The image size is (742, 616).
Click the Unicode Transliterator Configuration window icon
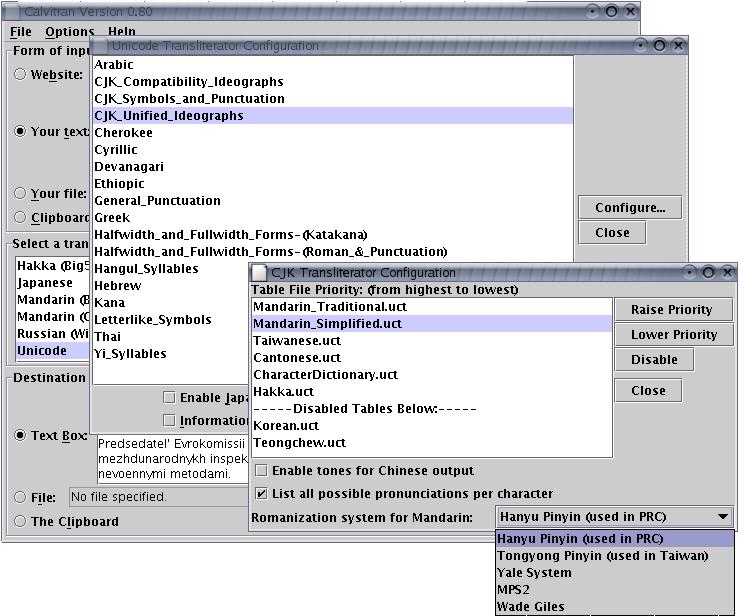click(100, 46)
